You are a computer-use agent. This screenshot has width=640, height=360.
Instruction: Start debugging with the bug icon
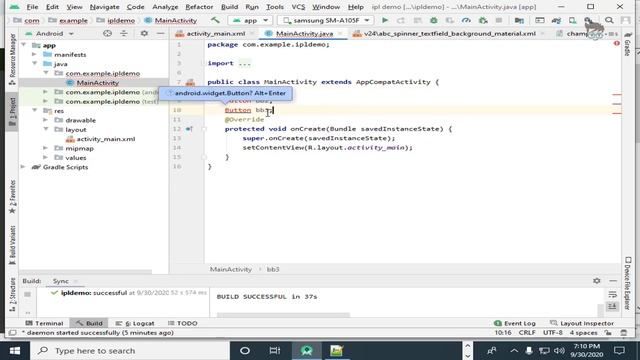[x=433, y=20]
